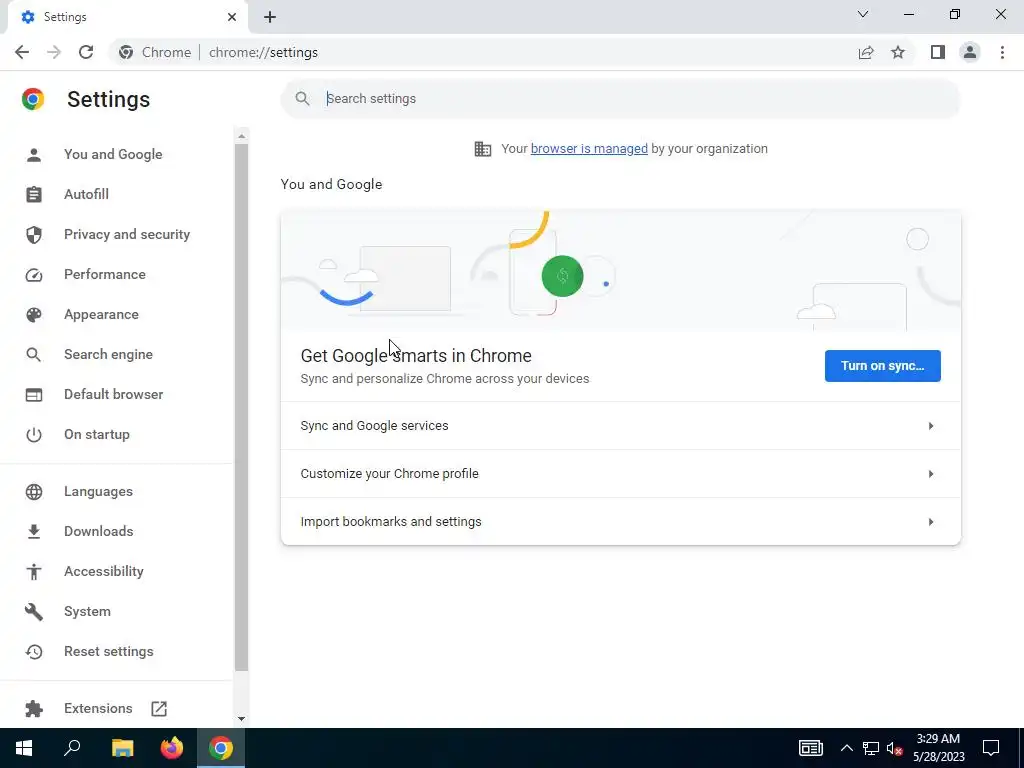Open Default browser settings

pos(114,394)
